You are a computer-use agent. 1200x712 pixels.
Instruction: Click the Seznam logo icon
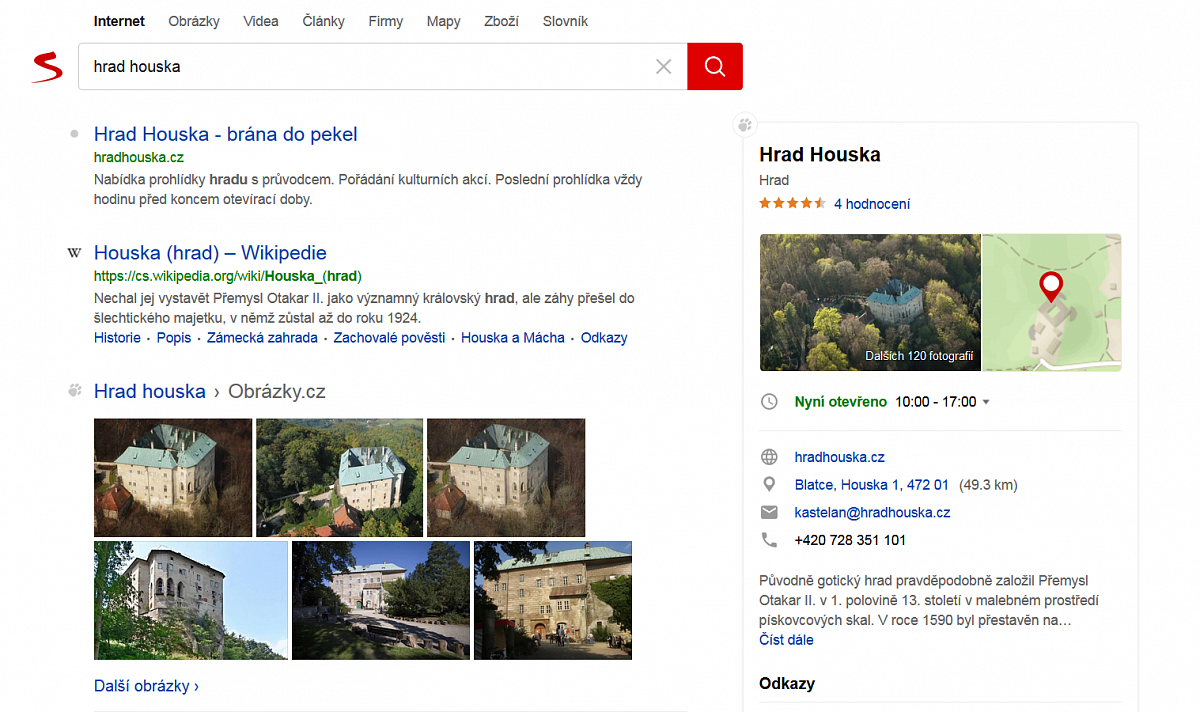(x=47, y=67)
